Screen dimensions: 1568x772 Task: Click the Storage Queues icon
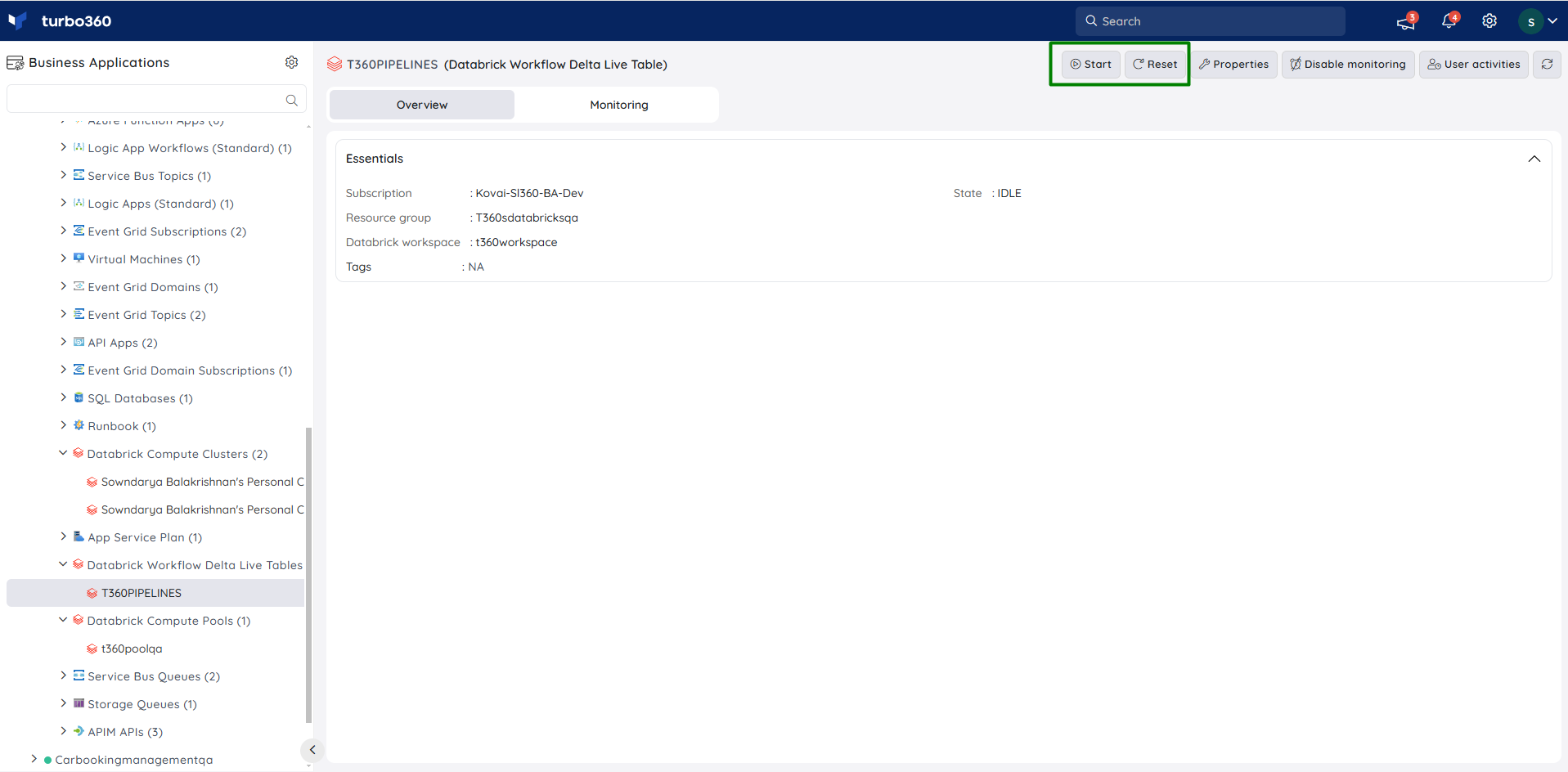click(x=79, y=703)
